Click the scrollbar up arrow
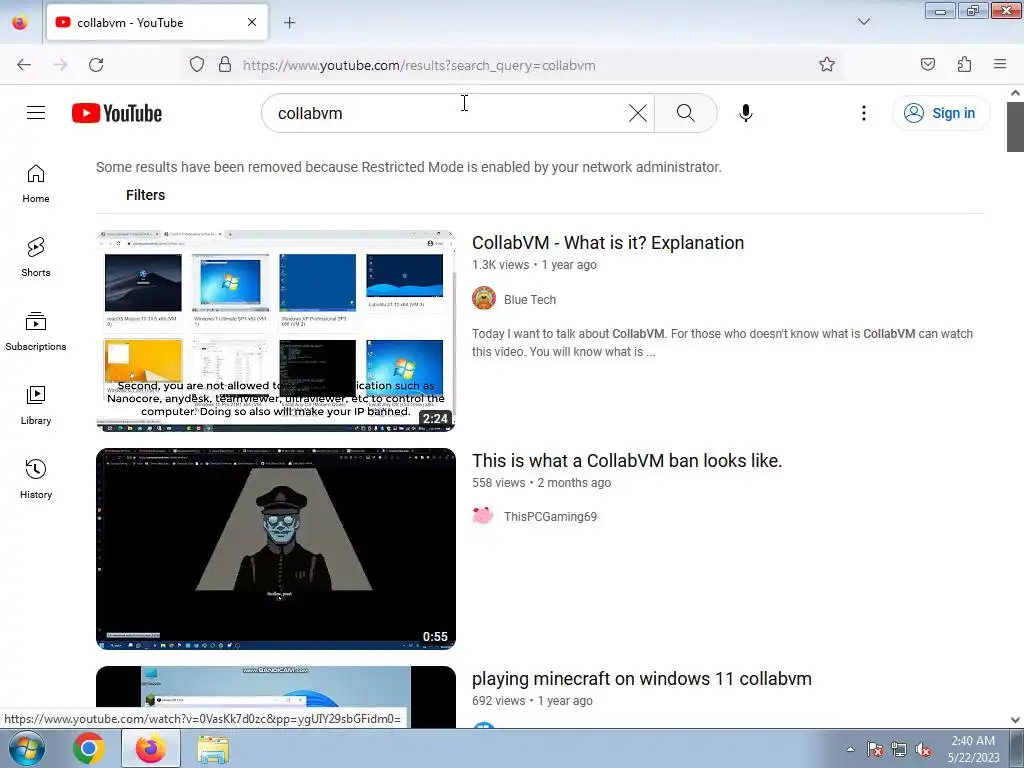1024x768 pixels. 1015,93
